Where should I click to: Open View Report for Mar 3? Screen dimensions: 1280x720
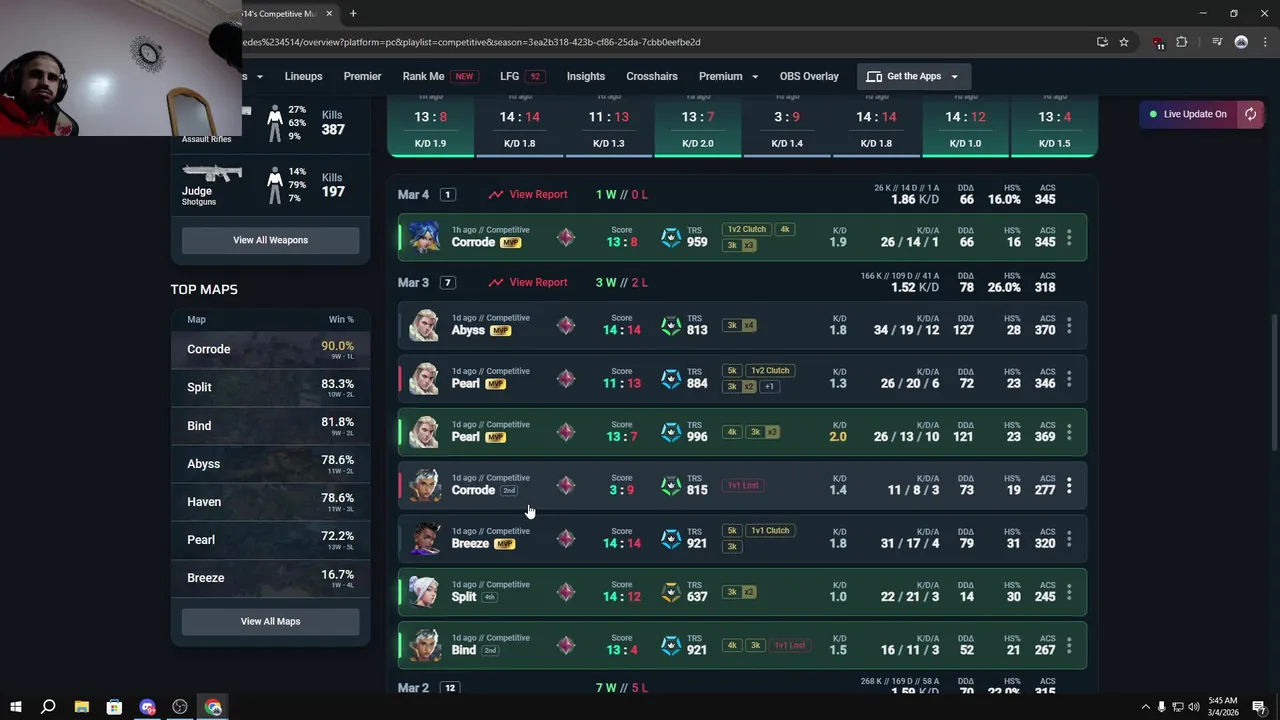pos(528,282)
